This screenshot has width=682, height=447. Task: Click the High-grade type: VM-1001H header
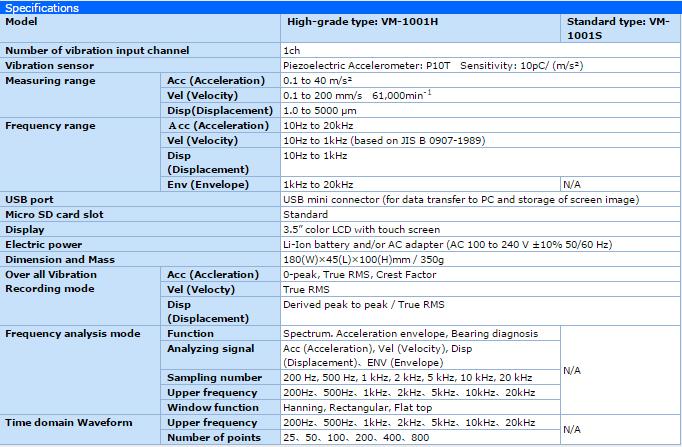(x=362, y=22)
